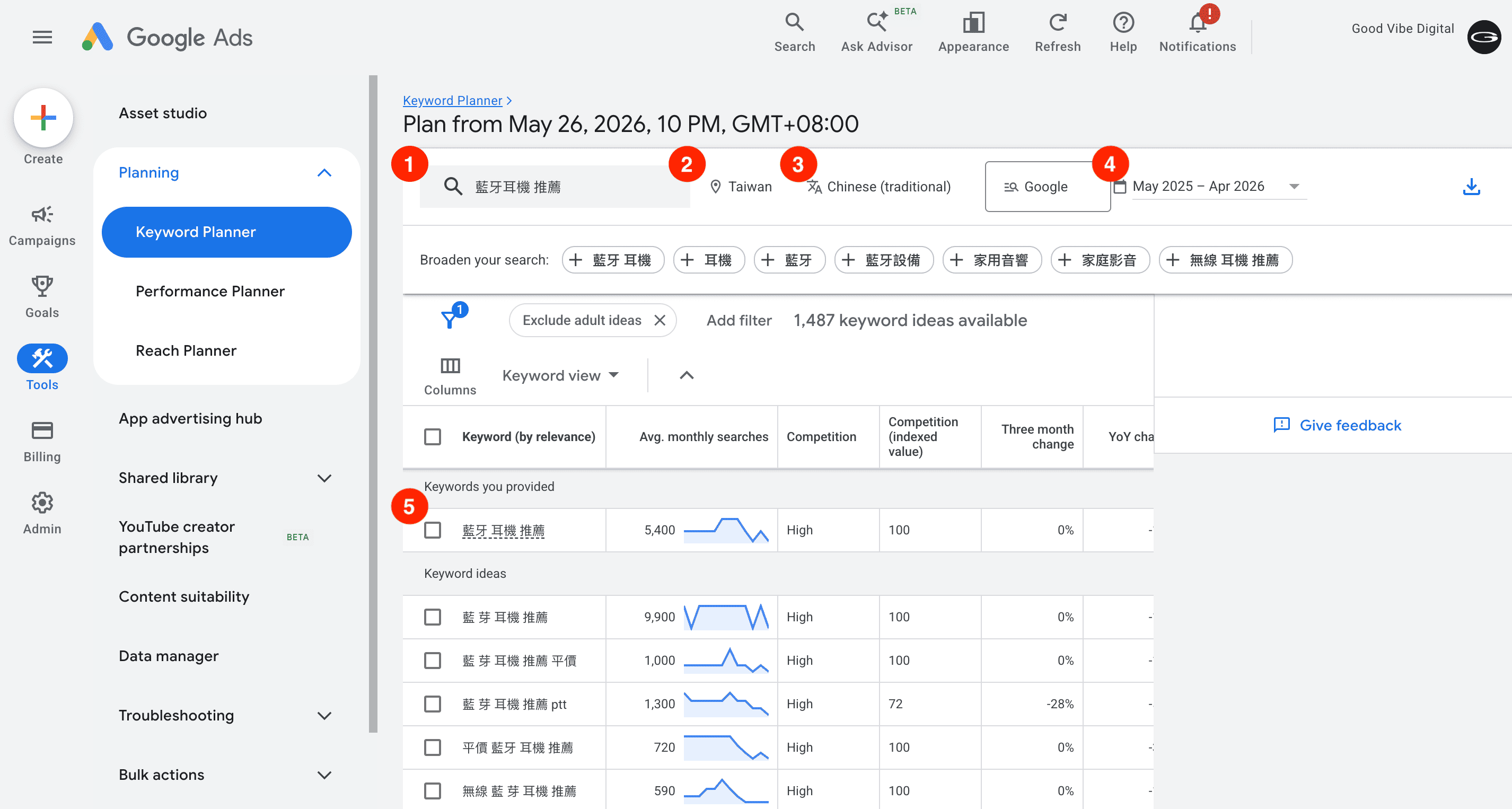The height and width of the screenshot is (809, 1512).
Task: Select checkbox for provided keyword 藍牙 耳機 推薦
Action: pyautogui.click(x=433, y=530)
